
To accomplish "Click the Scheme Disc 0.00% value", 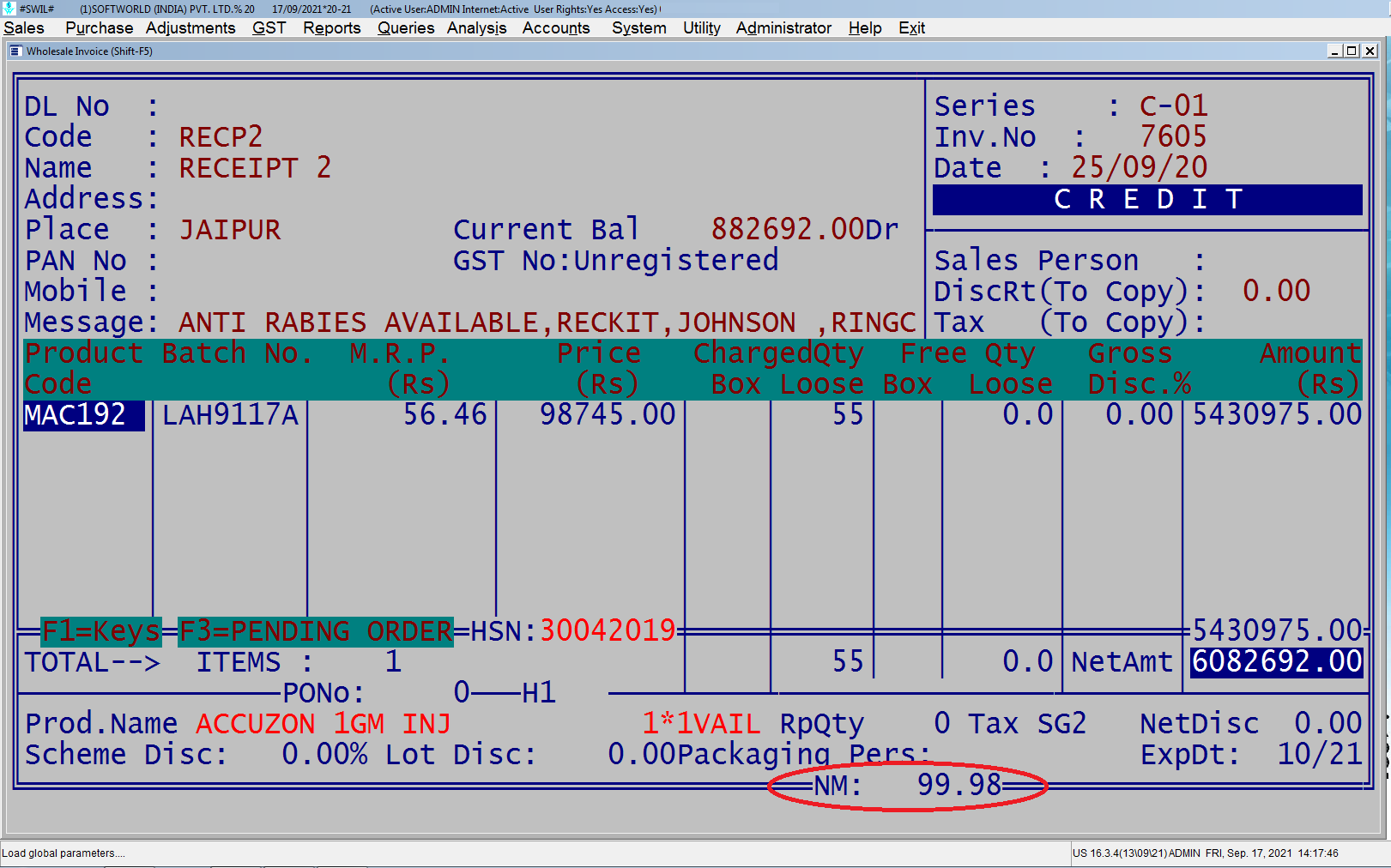I will [x=324, y=755].
